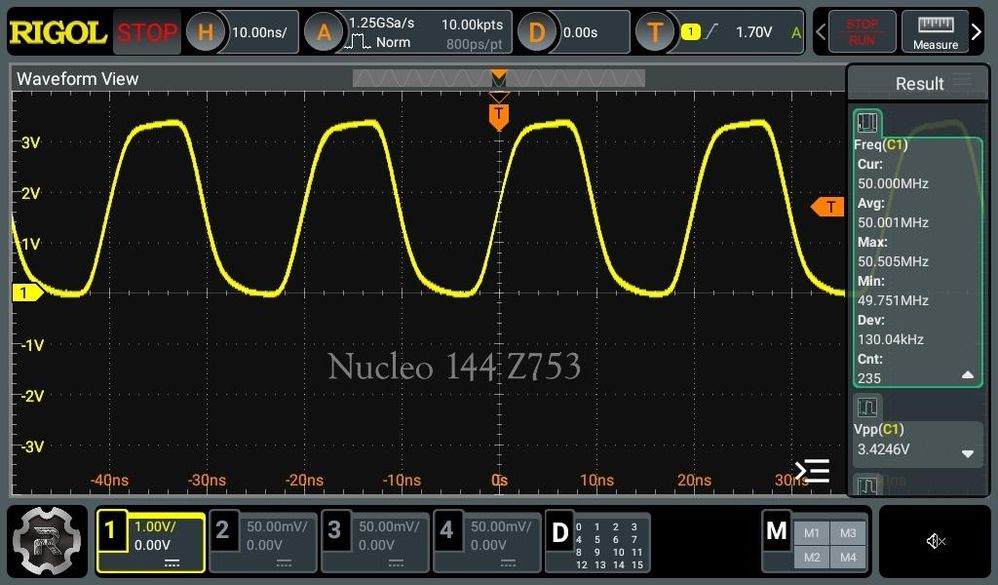The height and width of the screenshot is (585, 998).
Task: Select the Freq(C1) measurement waveform icon
Action: click(866, 122)
